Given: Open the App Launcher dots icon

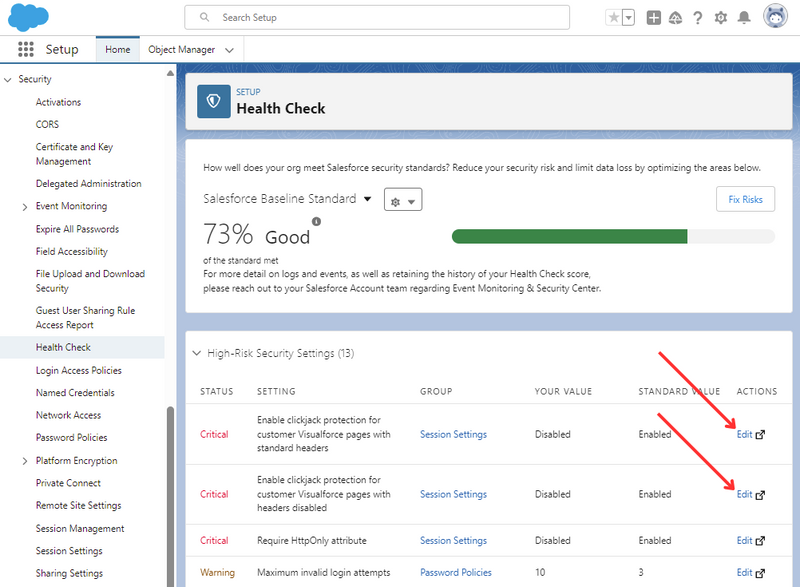Looking at the screenshot, I should [26, 49].
